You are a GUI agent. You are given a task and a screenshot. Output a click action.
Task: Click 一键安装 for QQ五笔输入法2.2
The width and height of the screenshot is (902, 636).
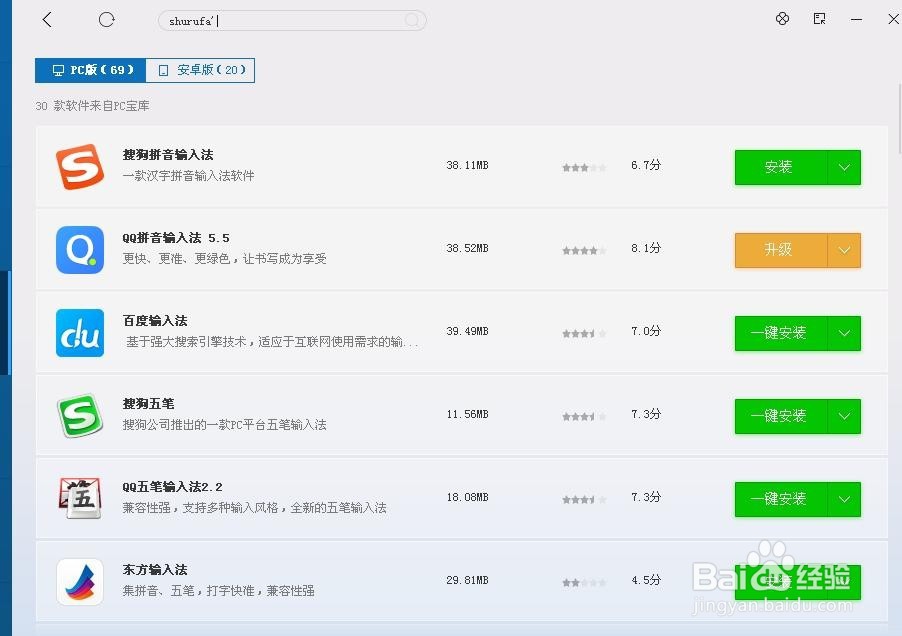pyautogui.click(x=781, y=499)
